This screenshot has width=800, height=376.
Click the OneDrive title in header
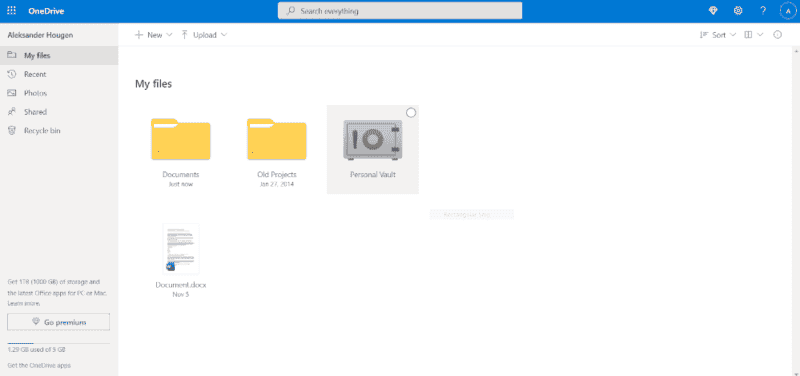[46, 11]
